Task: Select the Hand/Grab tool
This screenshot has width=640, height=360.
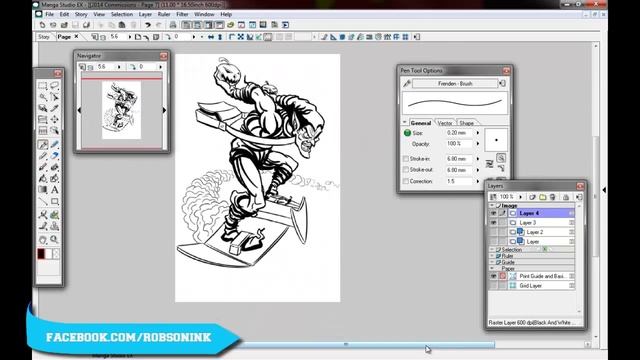Action: coord(42,240)
